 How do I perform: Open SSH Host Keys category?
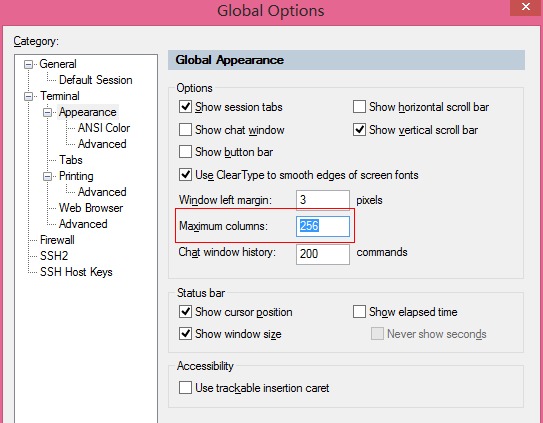pyautogui.click(x=76, y=272)
